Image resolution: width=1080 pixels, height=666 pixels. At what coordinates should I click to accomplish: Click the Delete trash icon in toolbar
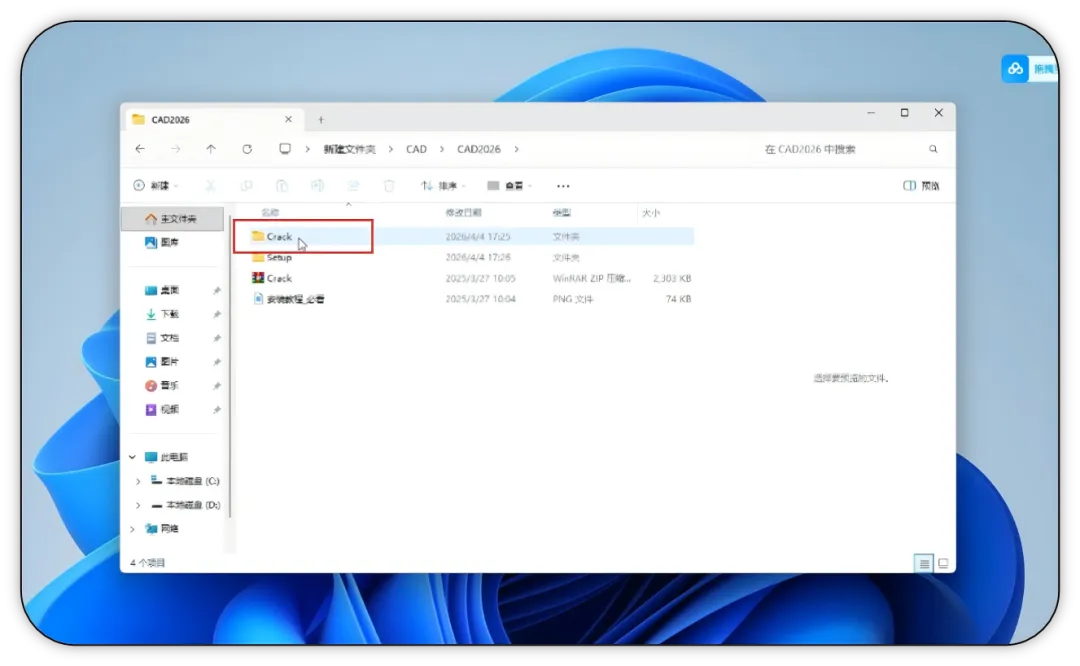(389, 186)
